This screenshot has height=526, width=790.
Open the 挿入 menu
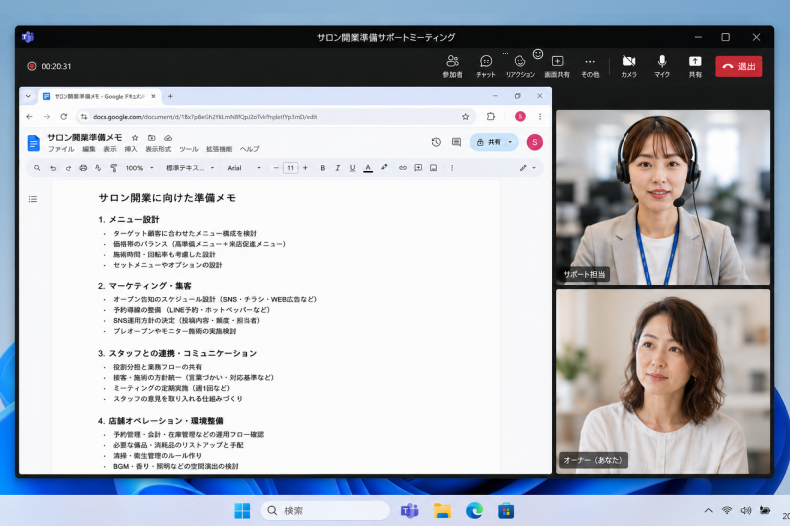(130, 149)
